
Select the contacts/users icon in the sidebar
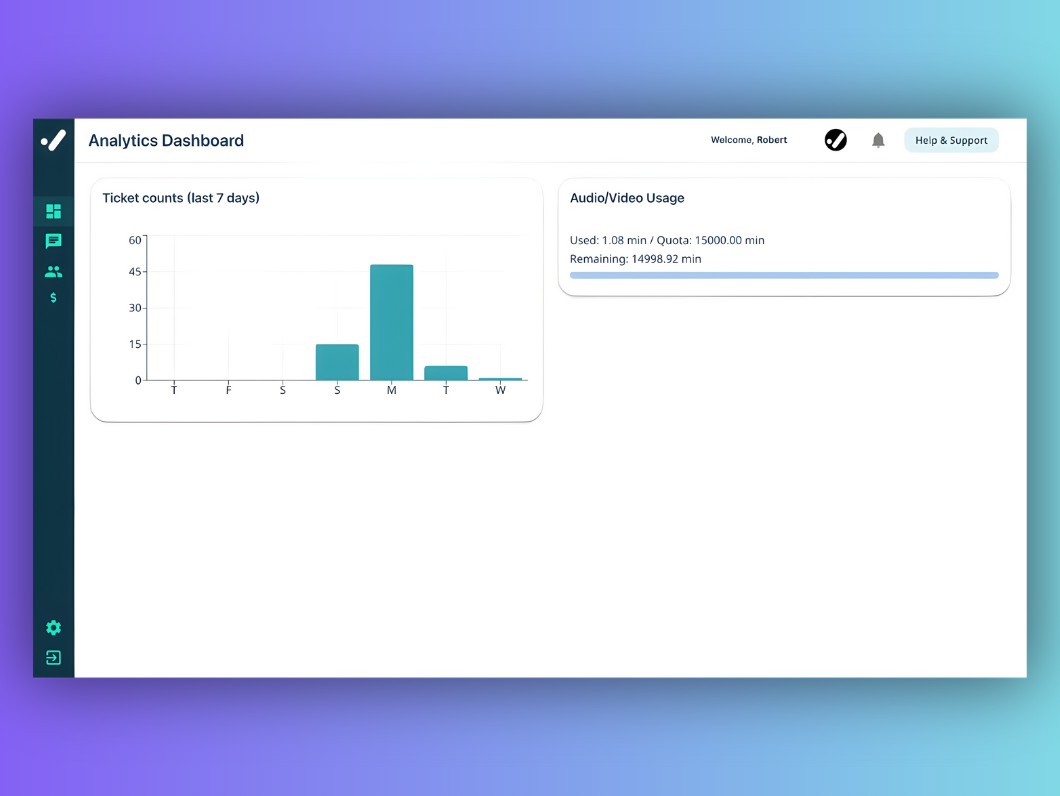point(53,271)
